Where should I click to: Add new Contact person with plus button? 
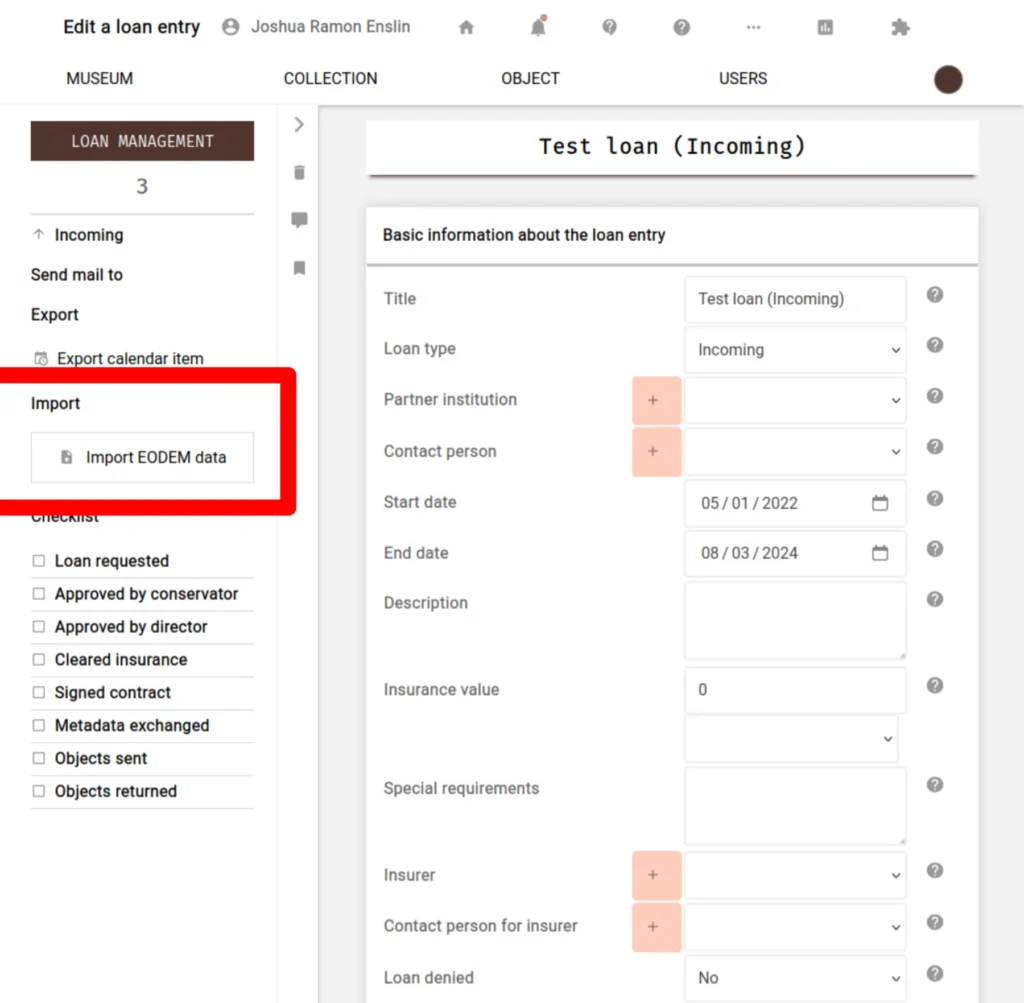click(x=656, y=451)
